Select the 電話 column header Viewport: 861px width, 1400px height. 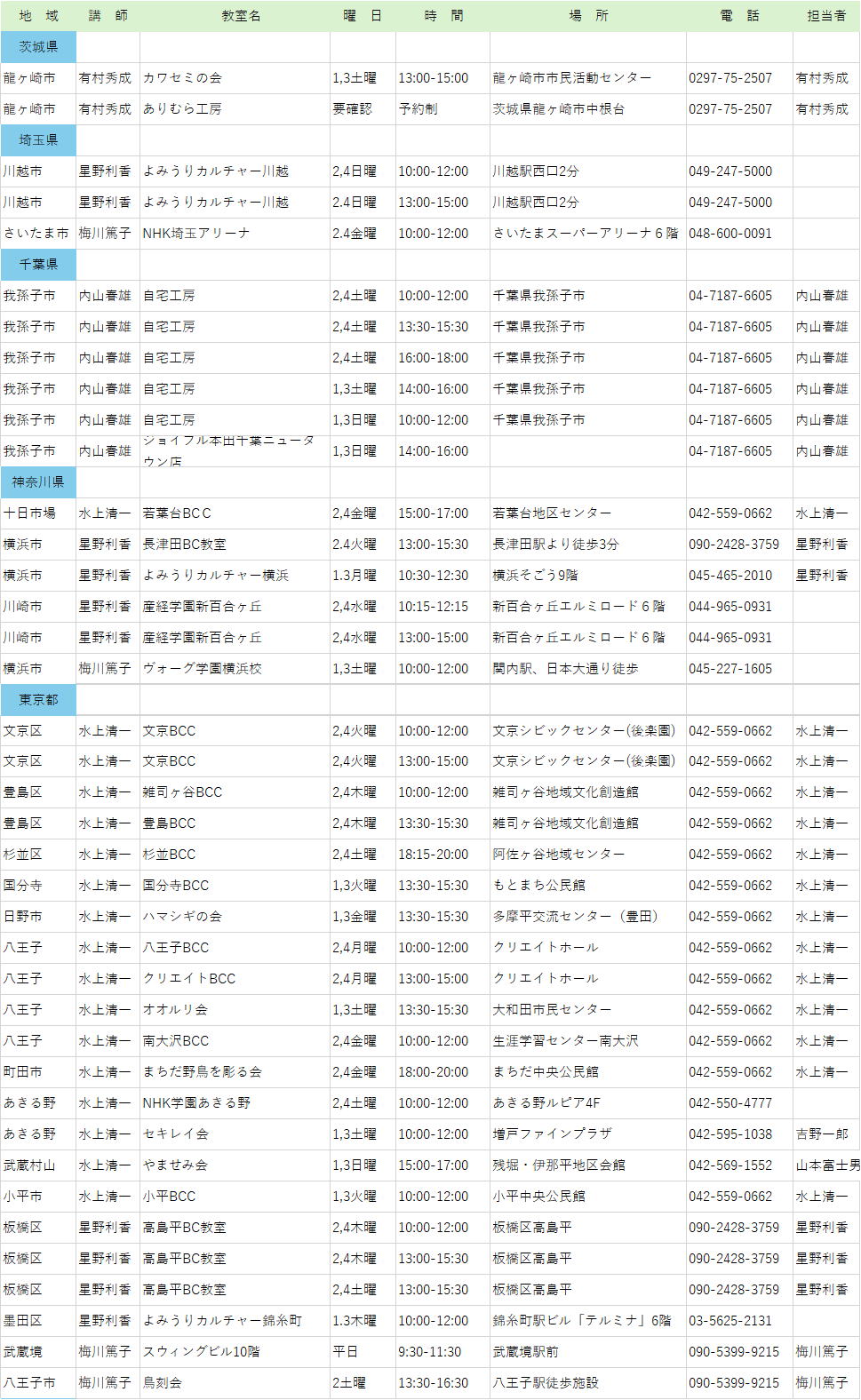point(739,16)
